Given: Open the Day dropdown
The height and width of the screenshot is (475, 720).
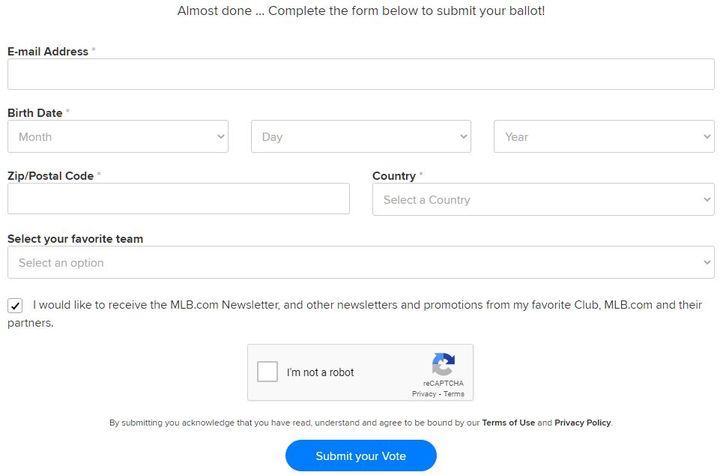Looking at the screenshot, I should (360, 137).
